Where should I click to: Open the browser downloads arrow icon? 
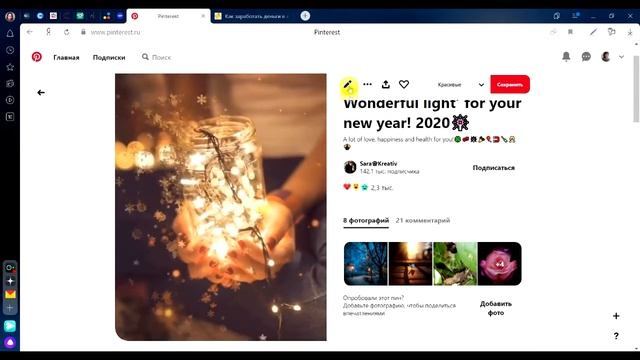click(630, 32)
